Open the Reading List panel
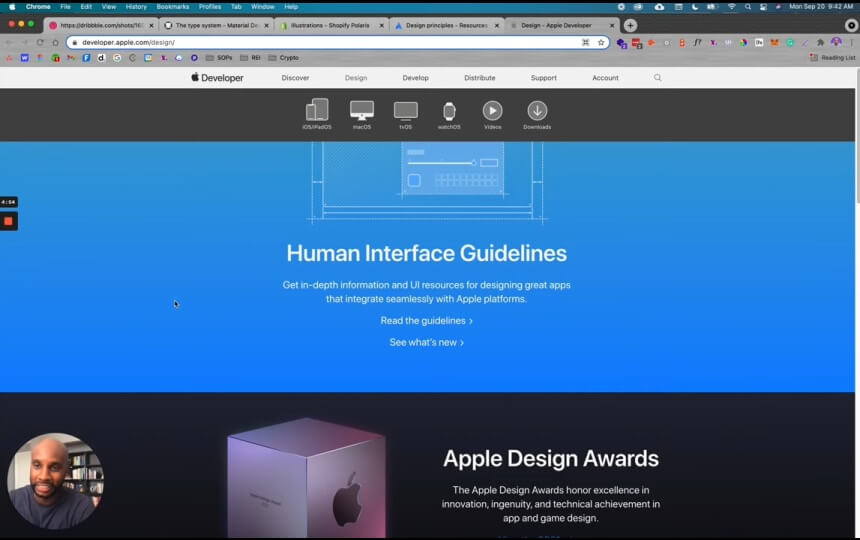 pos(833,58)
